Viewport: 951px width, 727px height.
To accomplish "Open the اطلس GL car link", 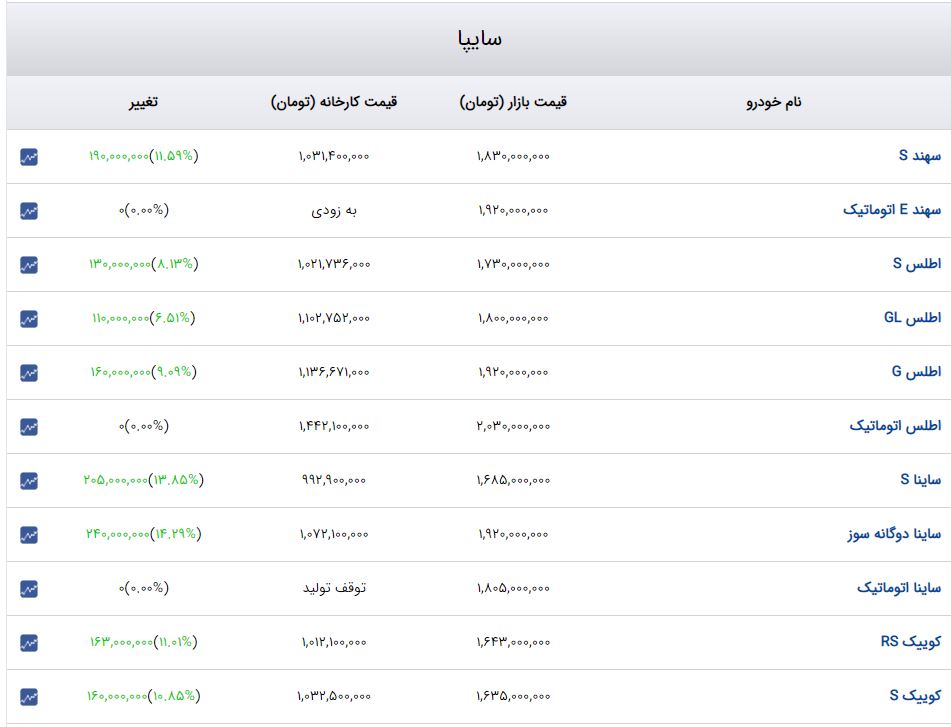I will (x=912, y=318).
